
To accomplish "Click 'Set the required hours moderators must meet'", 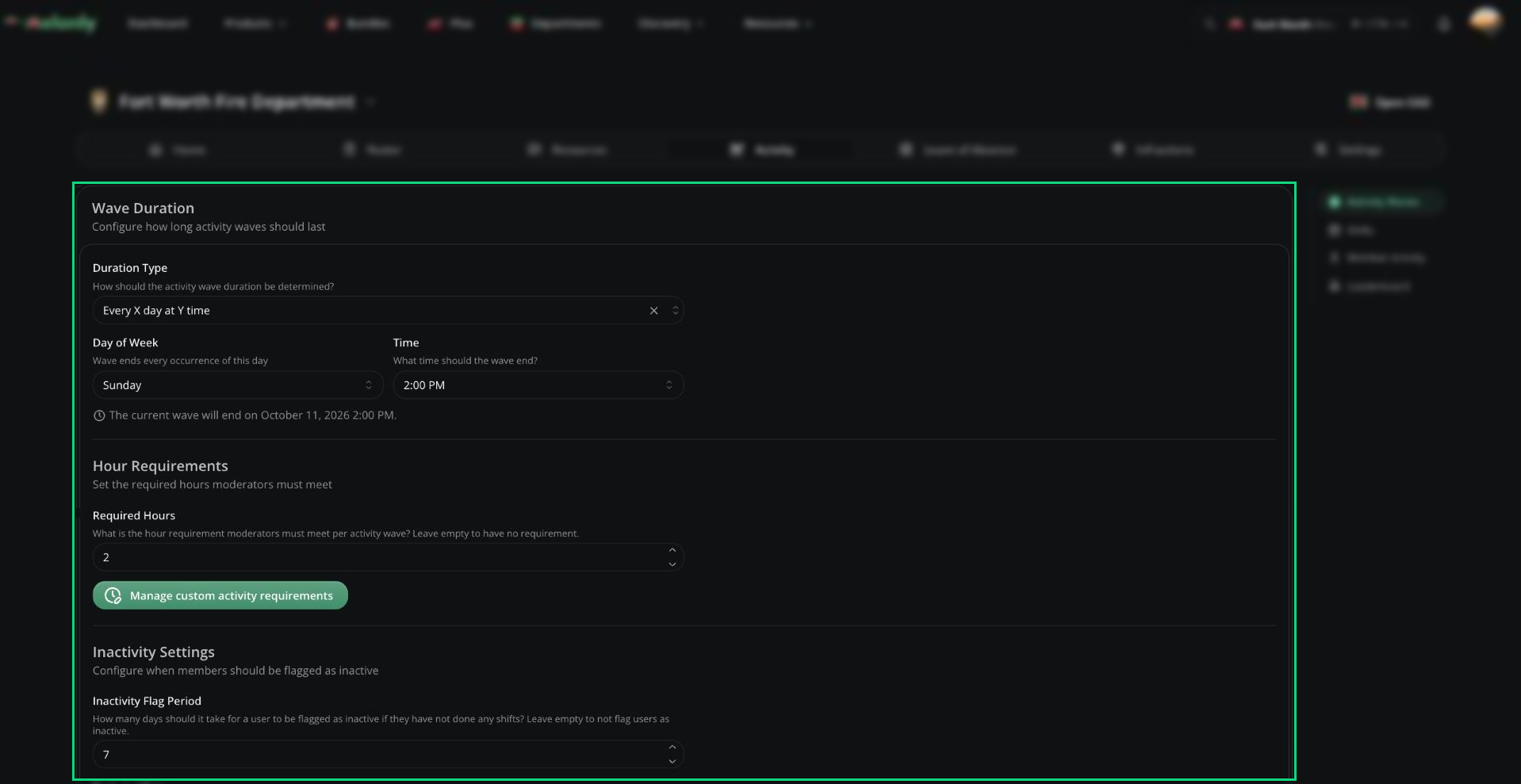I will pos(213,484).
